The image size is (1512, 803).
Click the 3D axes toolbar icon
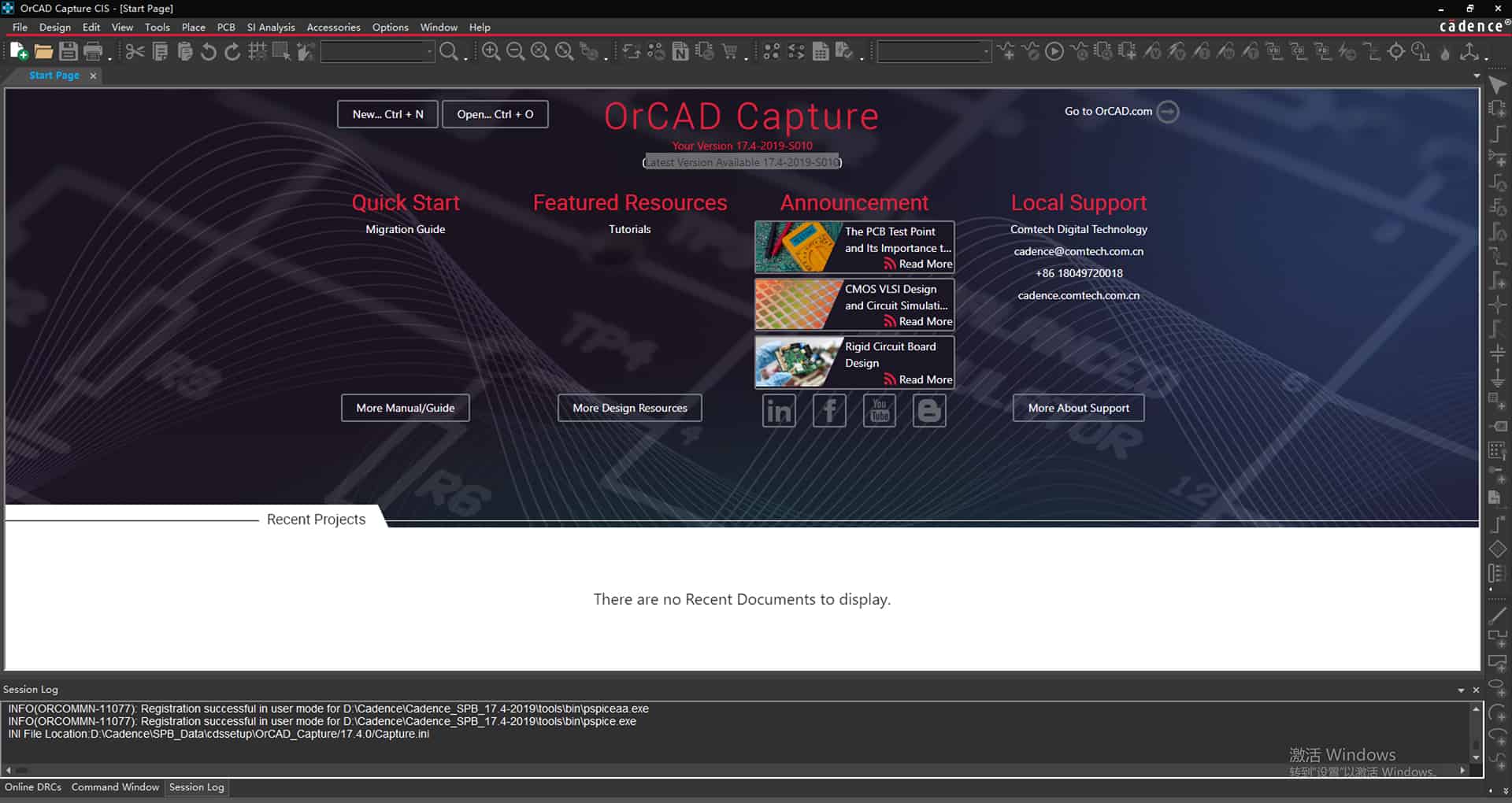point(1469,52)
